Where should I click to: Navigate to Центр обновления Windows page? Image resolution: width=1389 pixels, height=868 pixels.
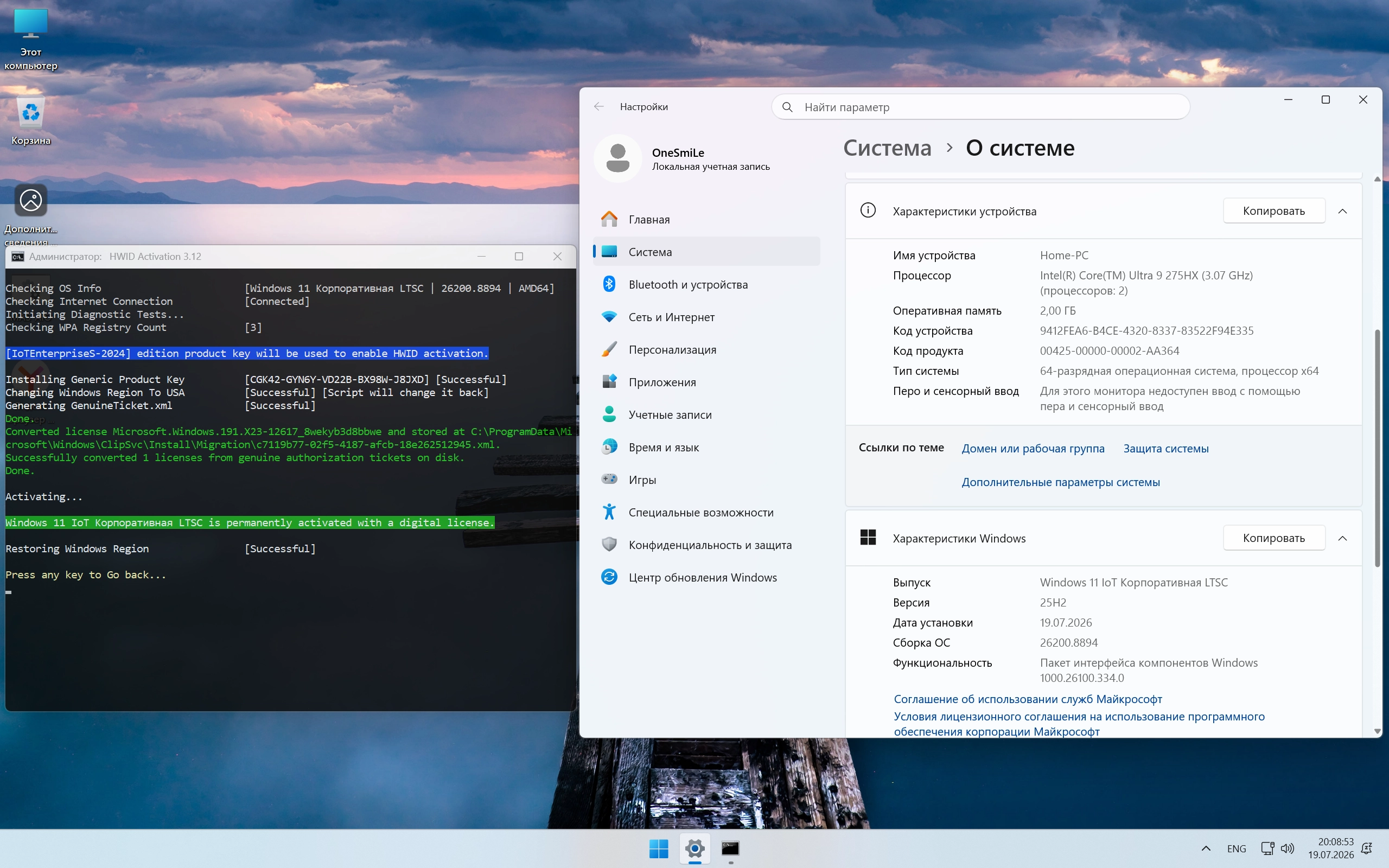(706, 577)
